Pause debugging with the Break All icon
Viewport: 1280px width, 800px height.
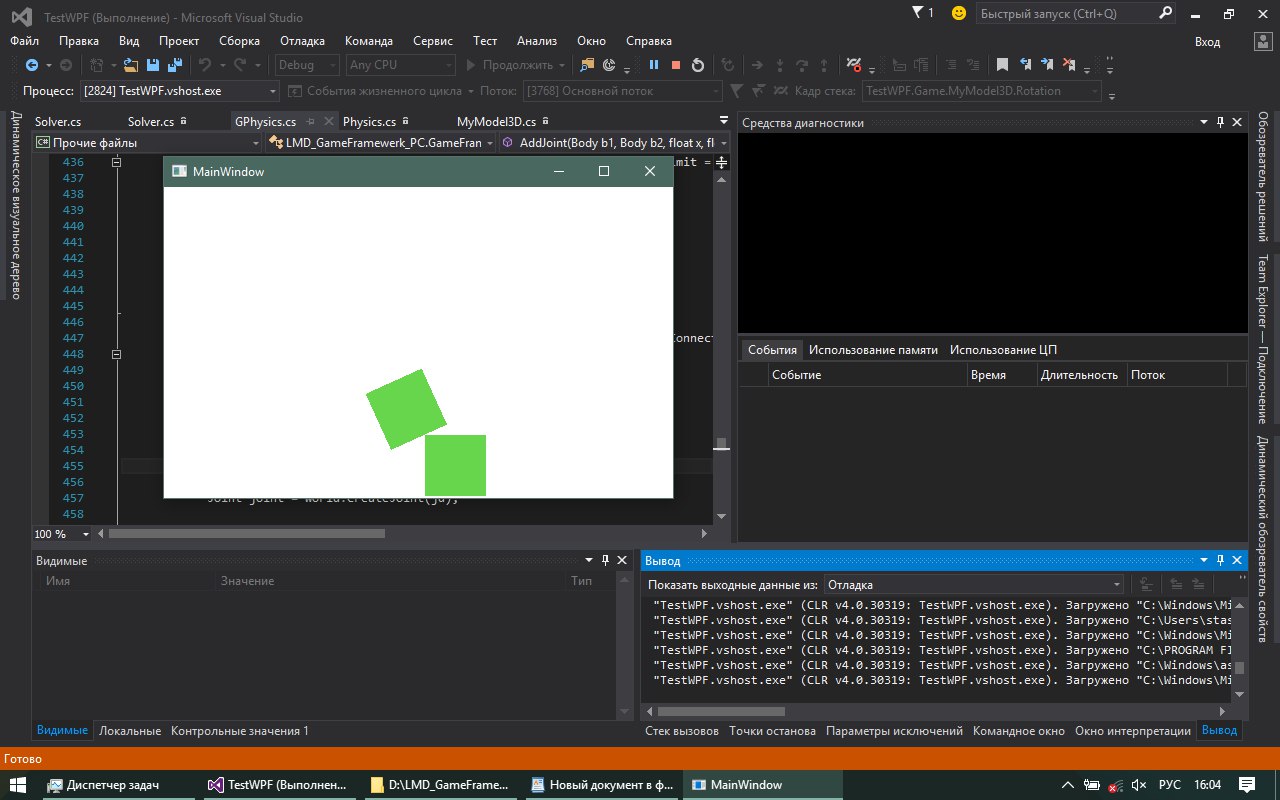tap(654, 65)
